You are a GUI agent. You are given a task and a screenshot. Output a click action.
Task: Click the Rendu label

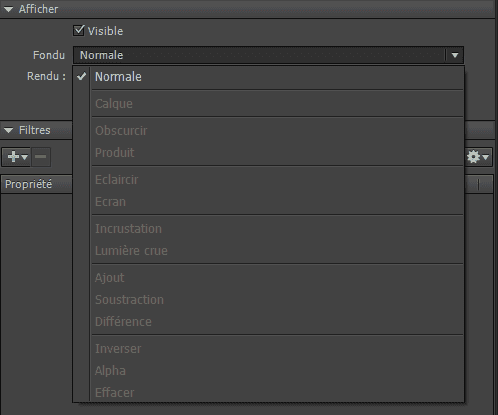pyautogui.click(x=46, y=76)
